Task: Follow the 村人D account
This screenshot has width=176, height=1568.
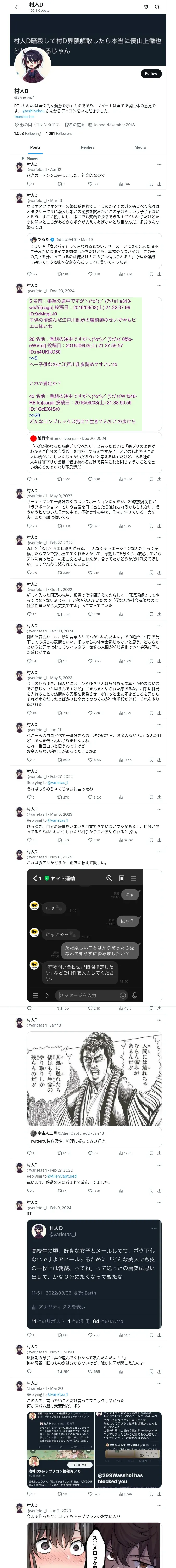Action: click(150, 74)
